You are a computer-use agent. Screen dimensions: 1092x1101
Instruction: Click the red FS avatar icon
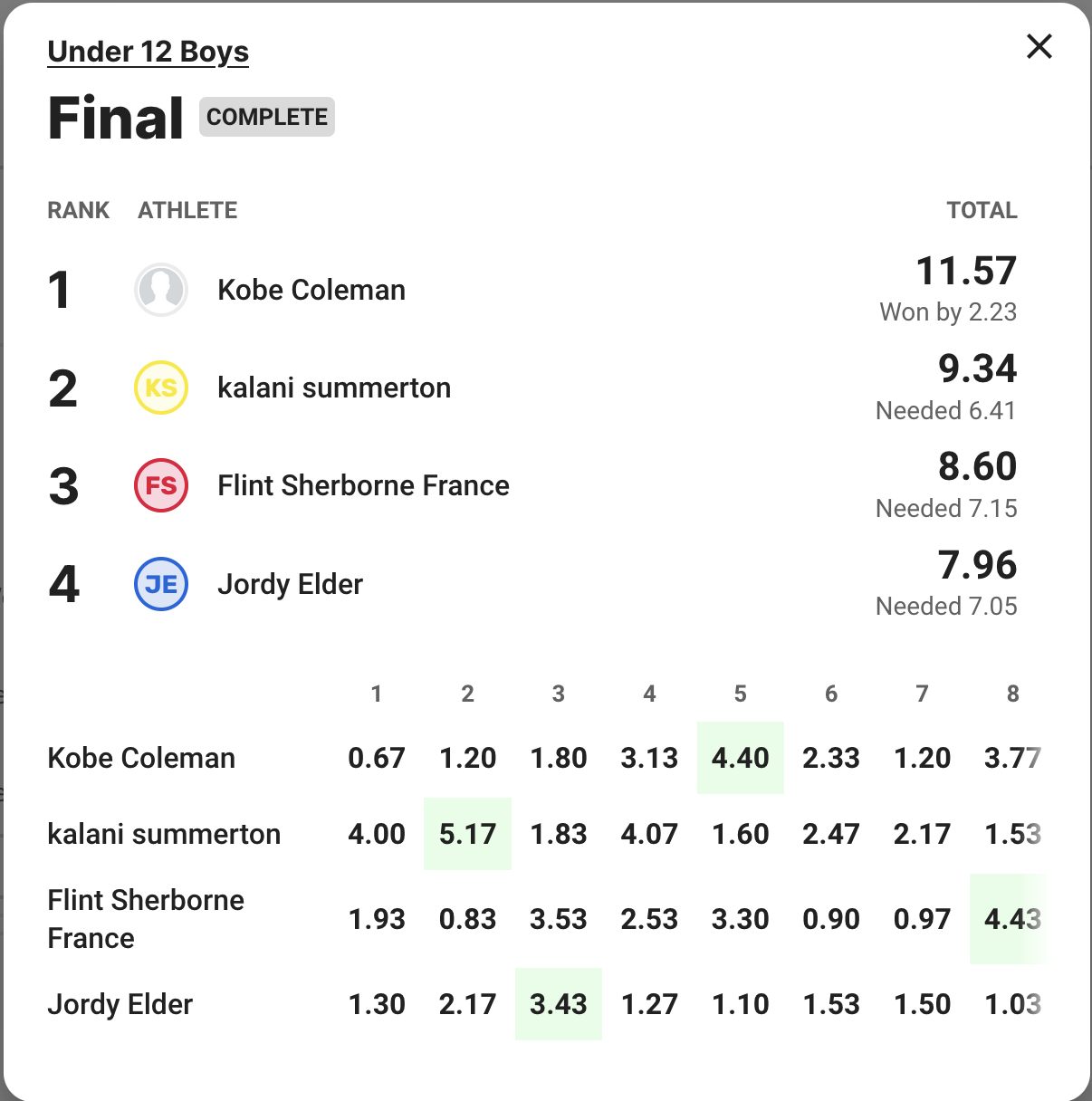click(161, 485)
